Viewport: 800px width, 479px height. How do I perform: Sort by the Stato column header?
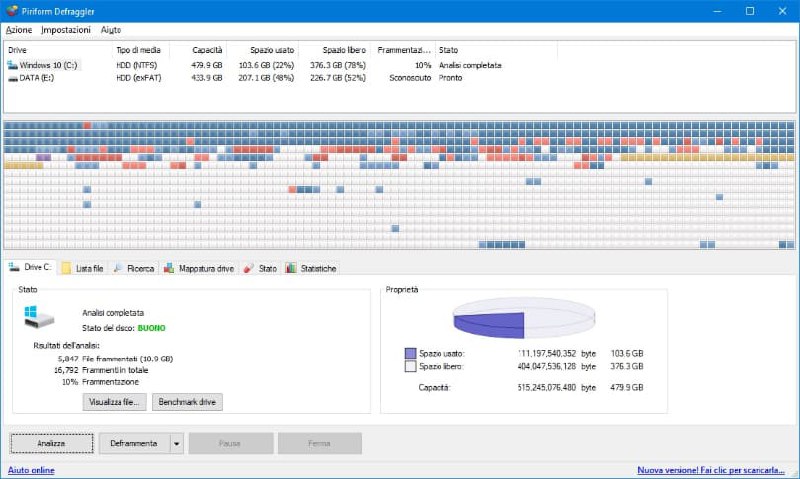[x=496, y=50]
